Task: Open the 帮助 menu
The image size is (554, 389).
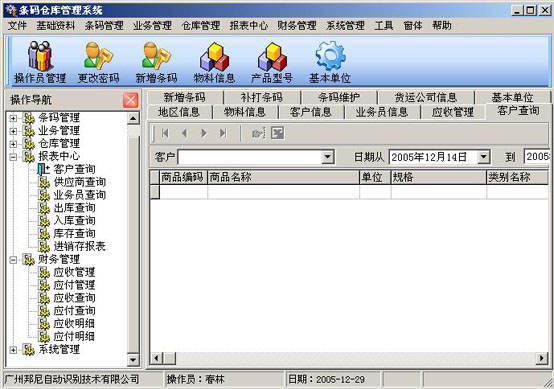Action: click(442, 25)
